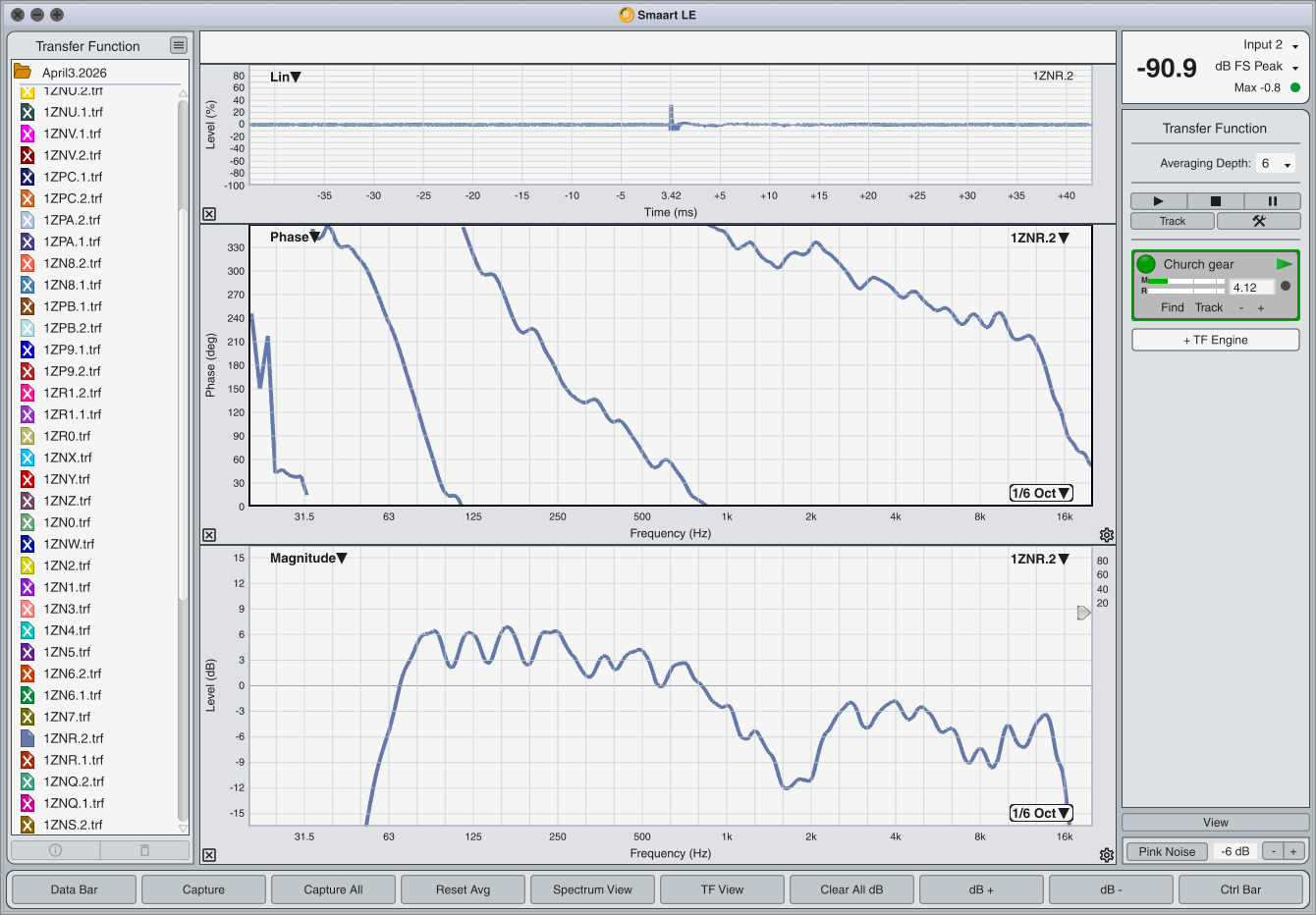Switch to Spectrum View
Screen dimensions: 1316x915
tap(592, 889)
